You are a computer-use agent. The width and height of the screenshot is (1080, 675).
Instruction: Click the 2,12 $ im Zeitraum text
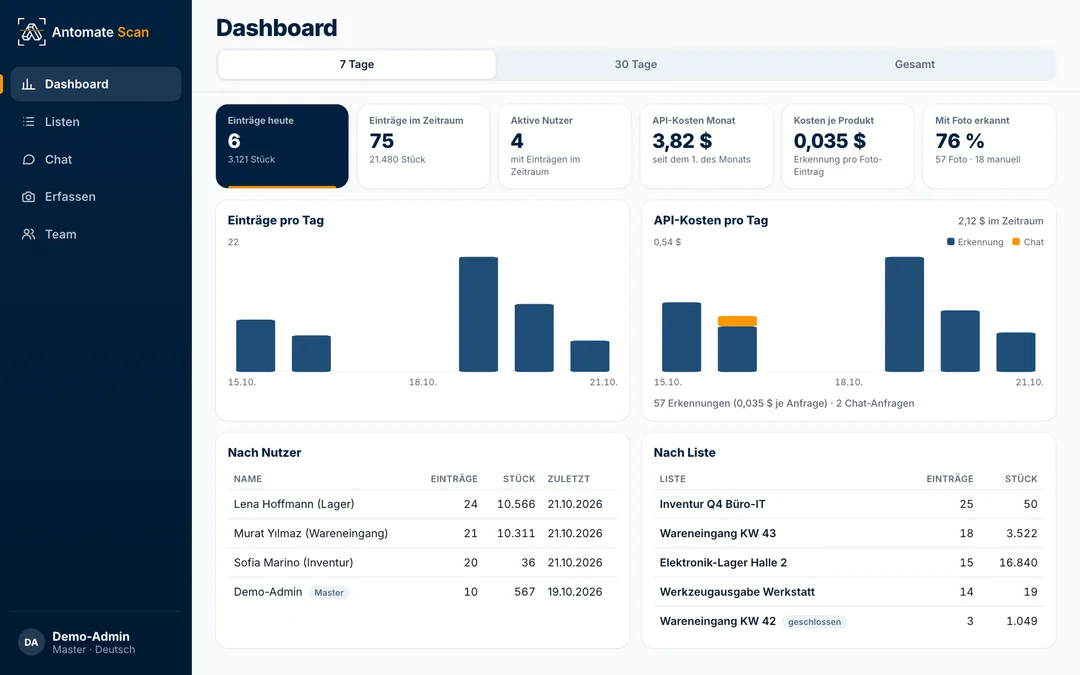pos(1000,221)
